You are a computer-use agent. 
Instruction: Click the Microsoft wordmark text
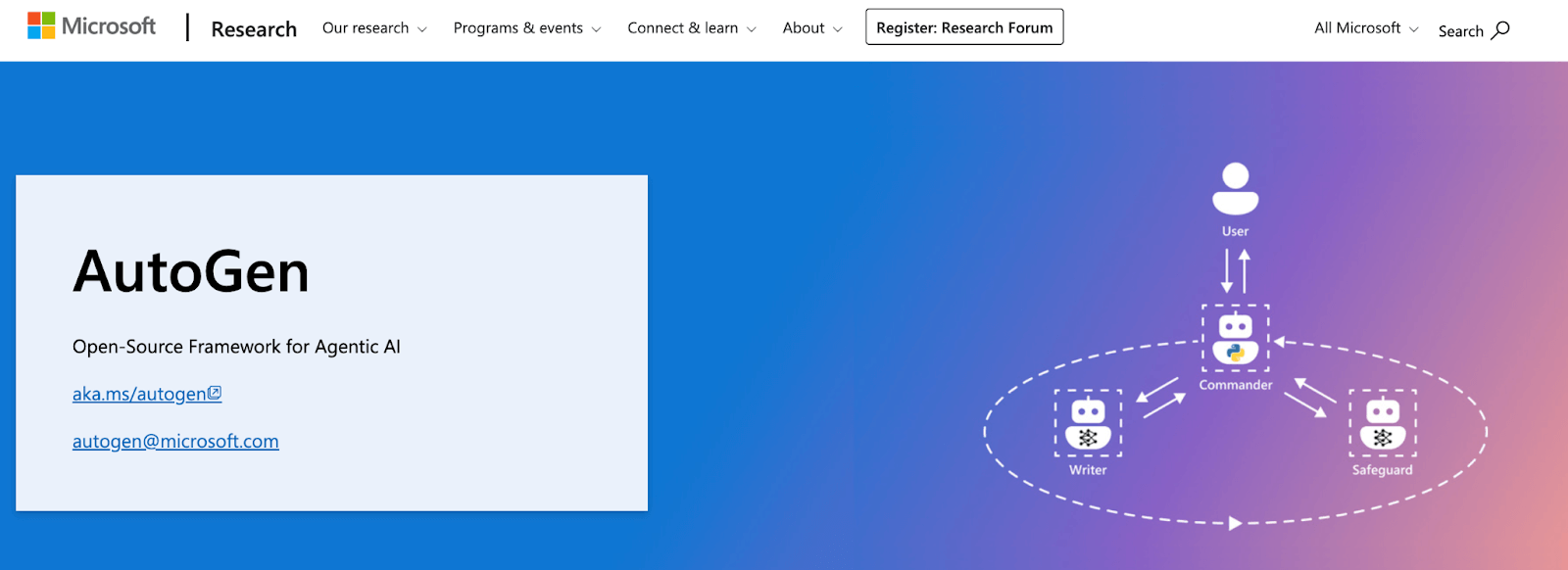(109, 26)
